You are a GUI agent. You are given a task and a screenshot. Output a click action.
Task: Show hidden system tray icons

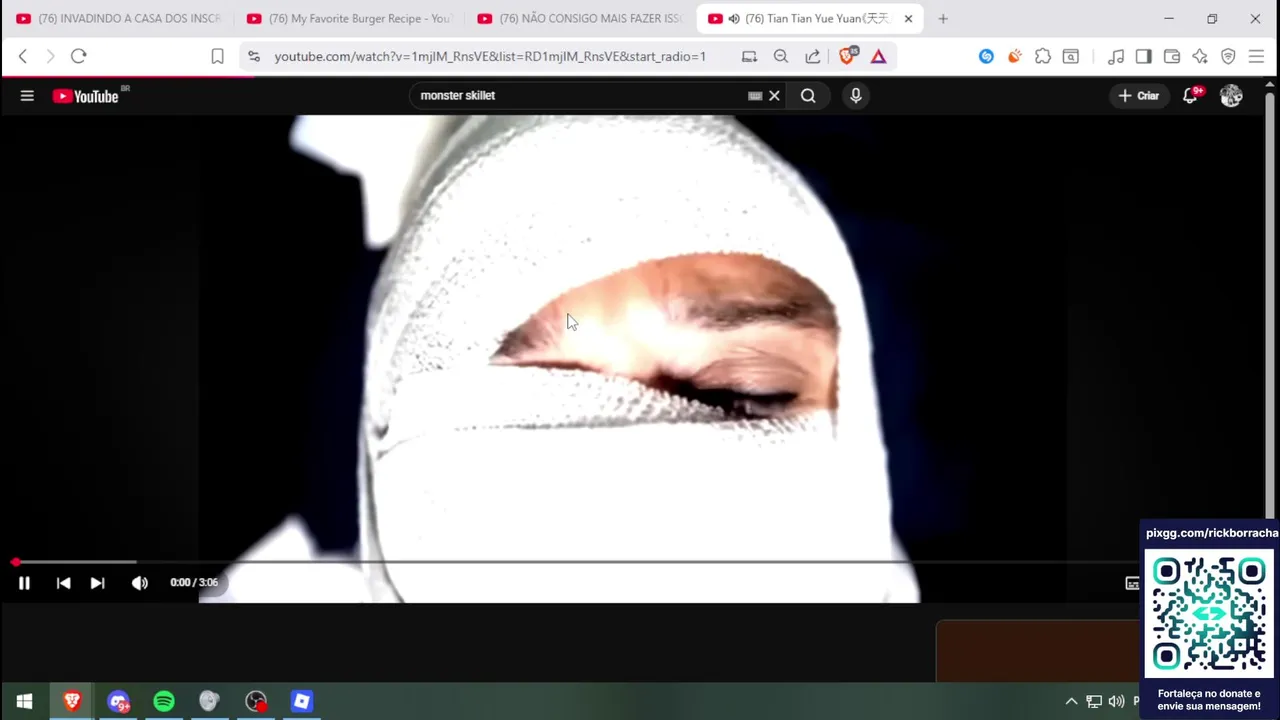pyautogui.click(x=1071, y=702)
